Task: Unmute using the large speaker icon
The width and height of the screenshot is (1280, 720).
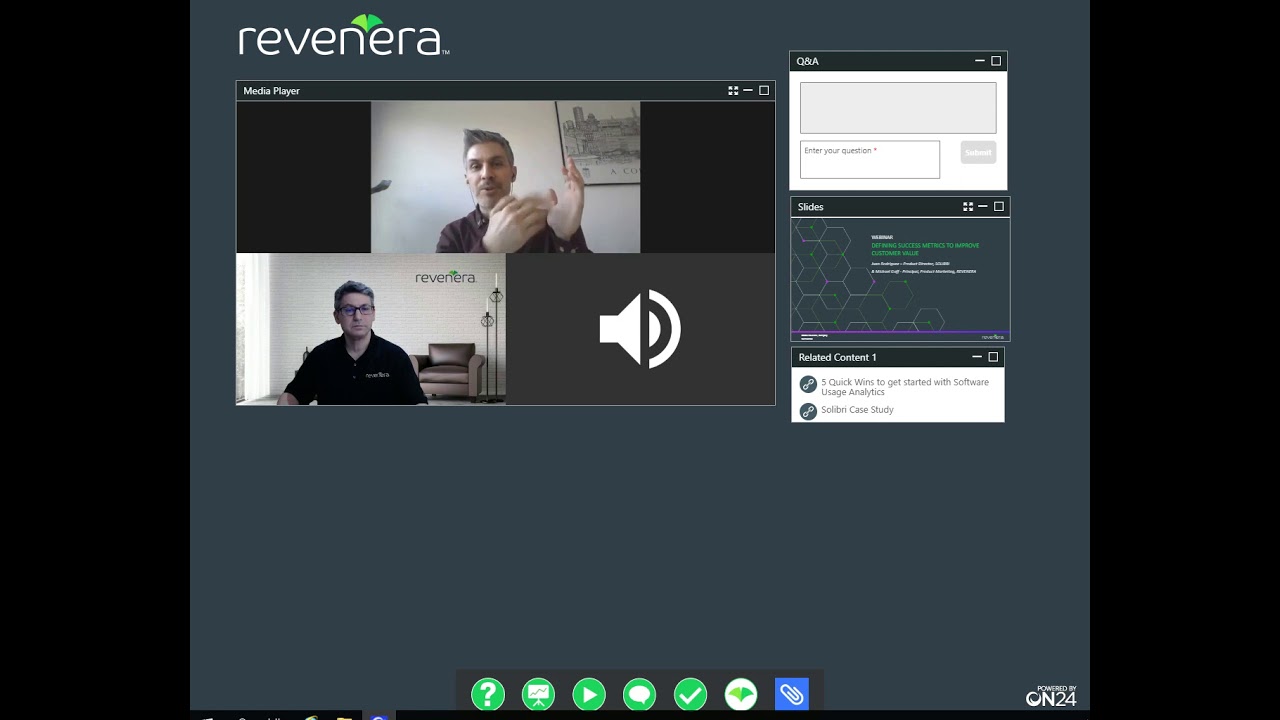Action: click(640, 329)
